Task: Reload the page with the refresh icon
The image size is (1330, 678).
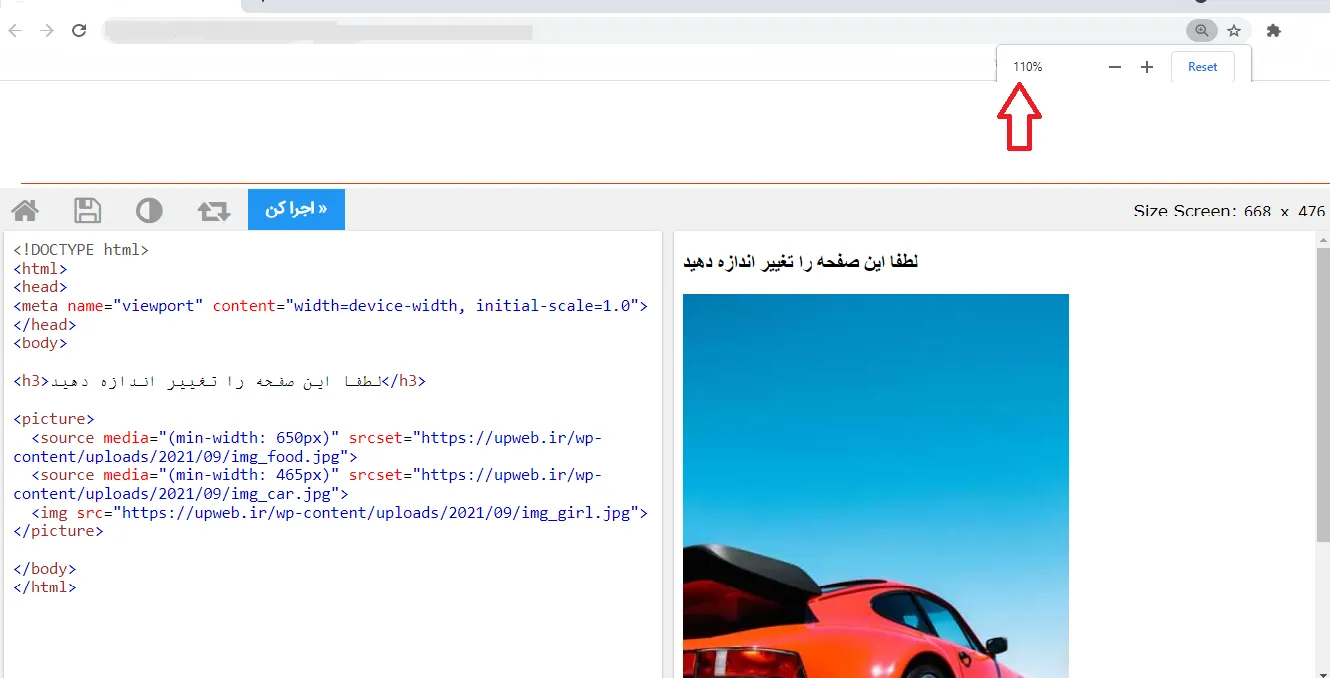Action: [79, 31]
